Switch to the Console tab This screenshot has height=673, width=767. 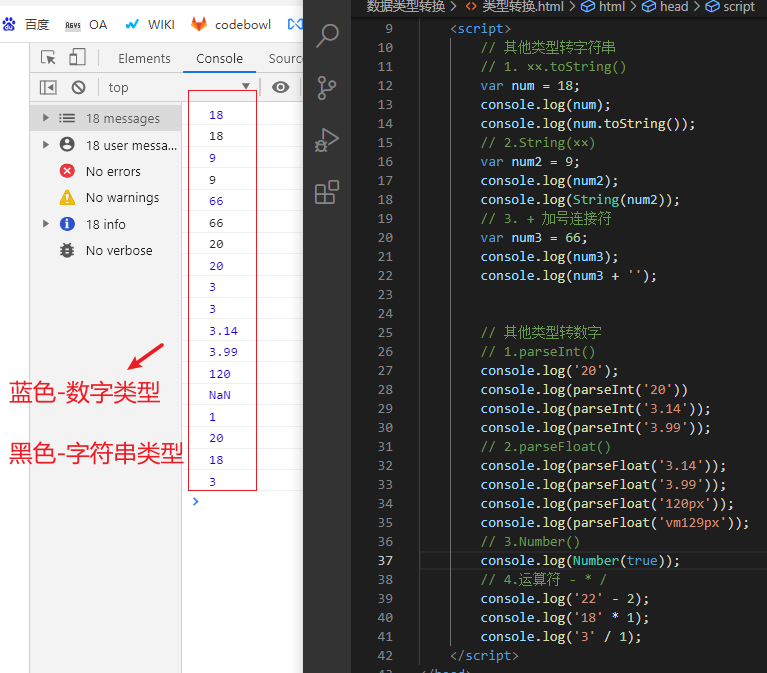[x=219, y=59]
